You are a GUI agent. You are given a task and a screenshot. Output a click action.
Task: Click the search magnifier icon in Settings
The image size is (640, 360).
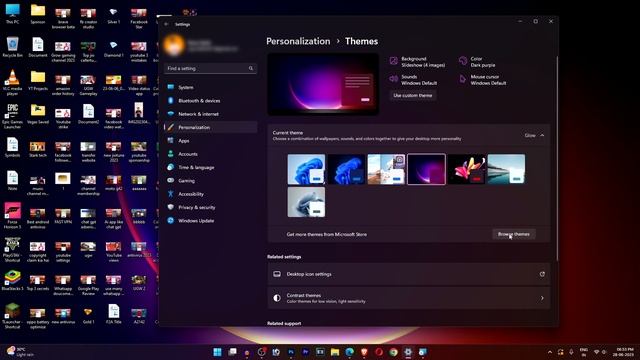pyautogui.click(x=251, y=68)
